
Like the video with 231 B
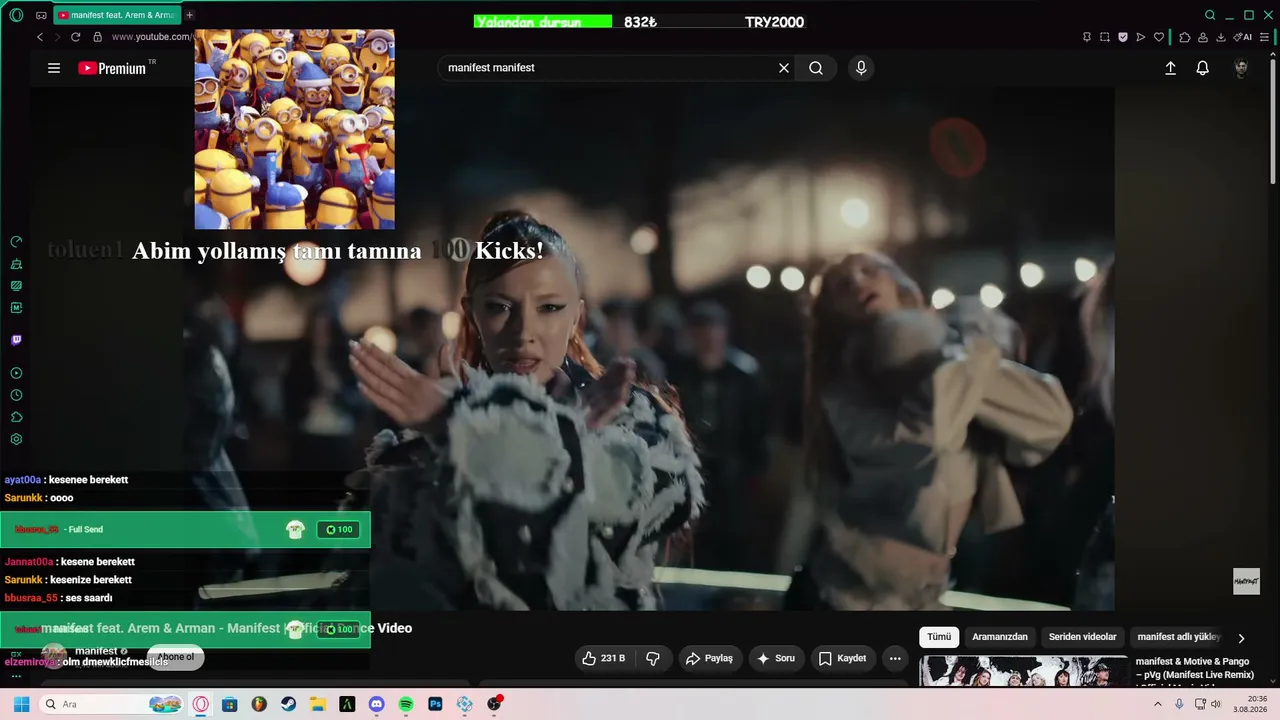(x=604, y=658)
